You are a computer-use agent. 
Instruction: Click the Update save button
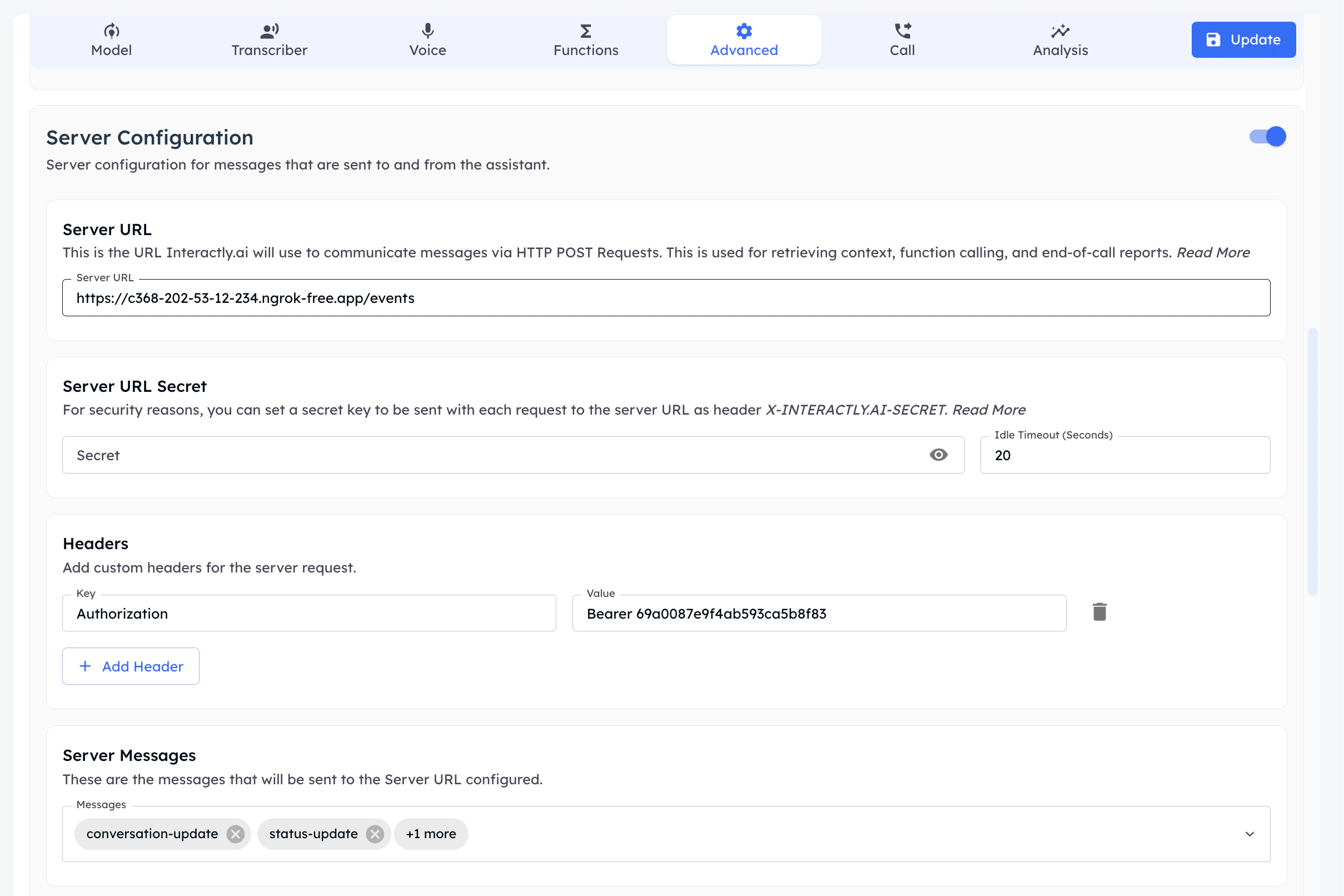(1243, 39)
